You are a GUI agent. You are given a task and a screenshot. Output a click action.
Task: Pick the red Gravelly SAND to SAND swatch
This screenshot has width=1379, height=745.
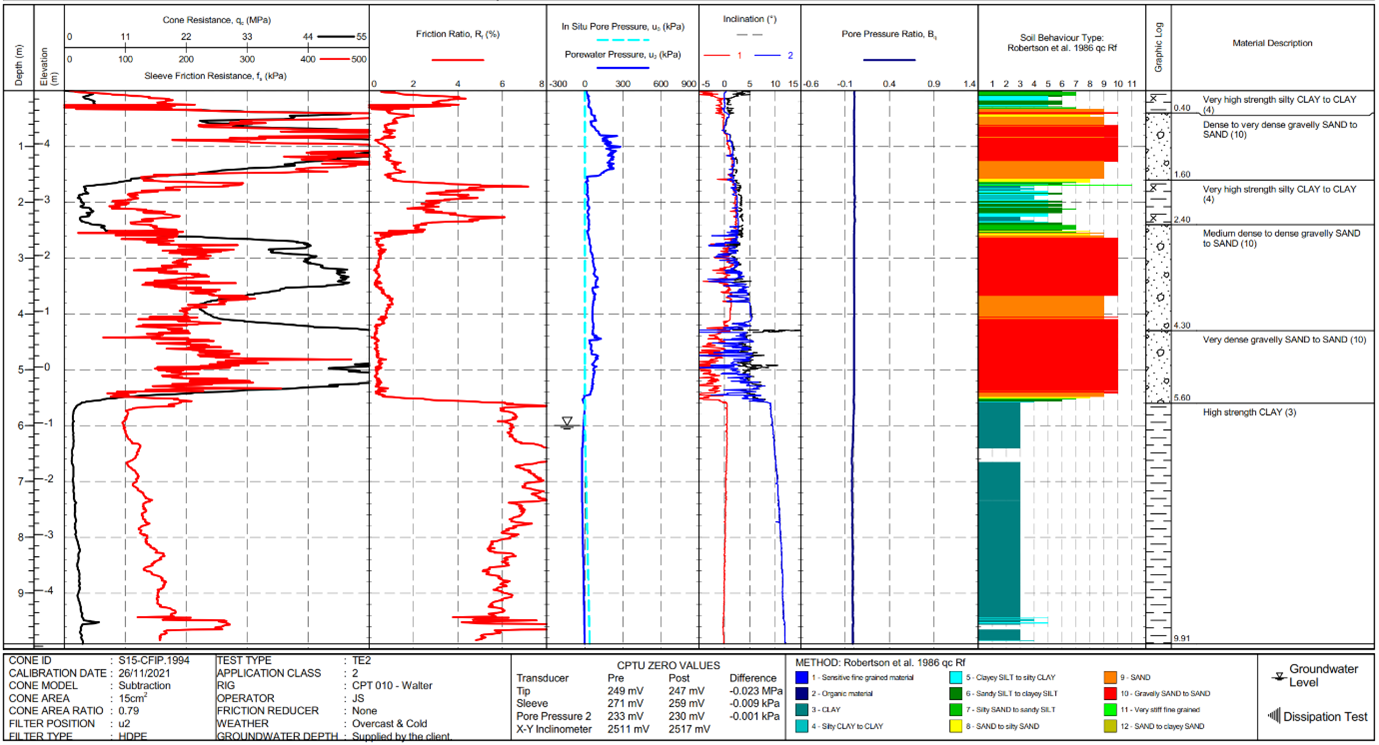click(x=1112, y=693)
